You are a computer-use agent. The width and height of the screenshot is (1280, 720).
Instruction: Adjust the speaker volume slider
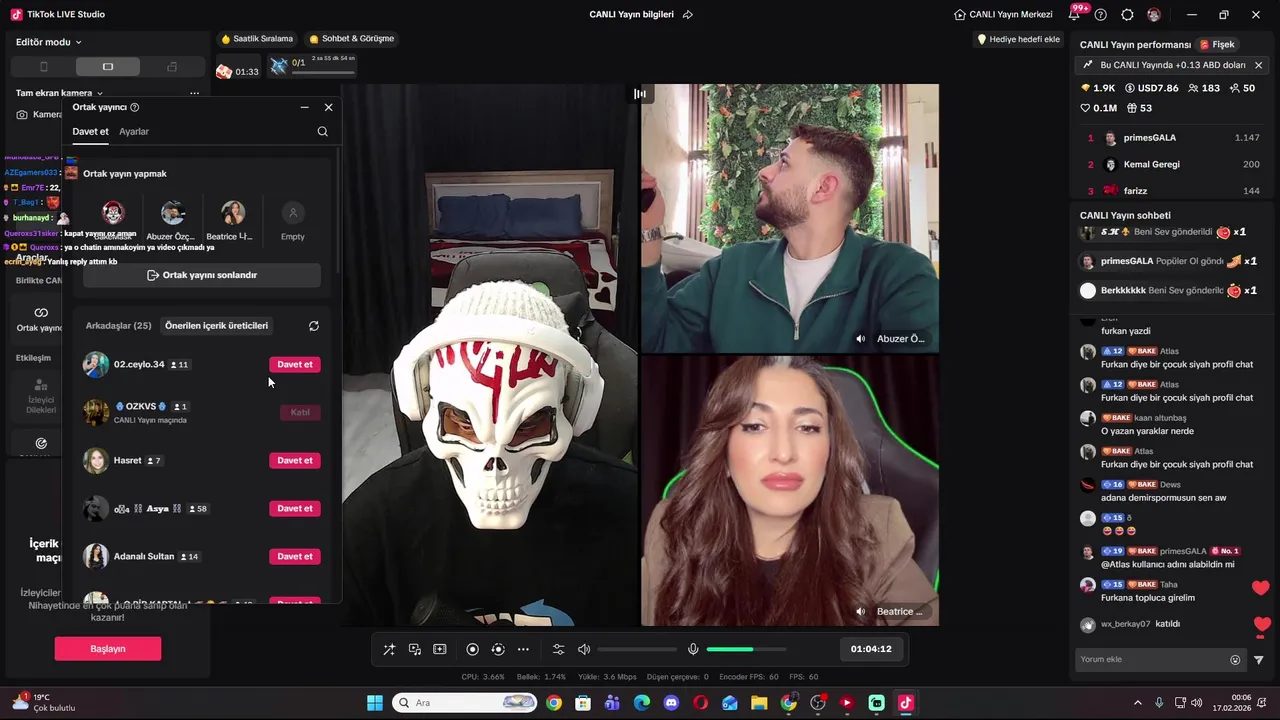(637, 649)
